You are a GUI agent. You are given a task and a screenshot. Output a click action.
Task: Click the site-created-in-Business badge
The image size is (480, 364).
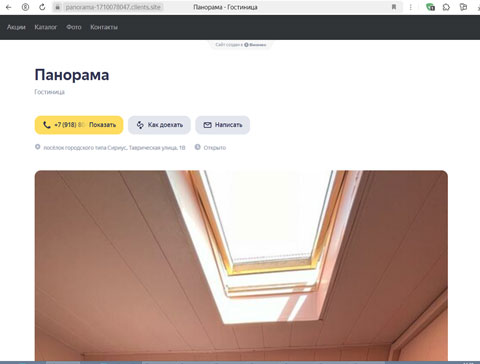click(x=240, y=44)
